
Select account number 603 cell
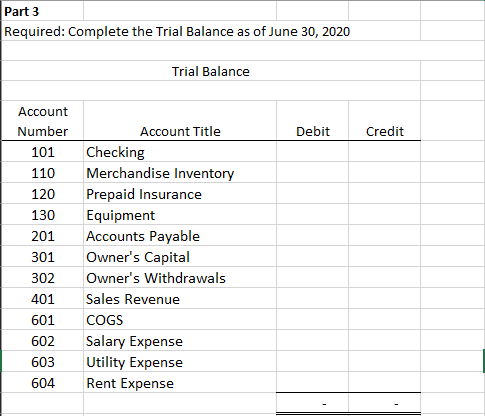(42, 362)
